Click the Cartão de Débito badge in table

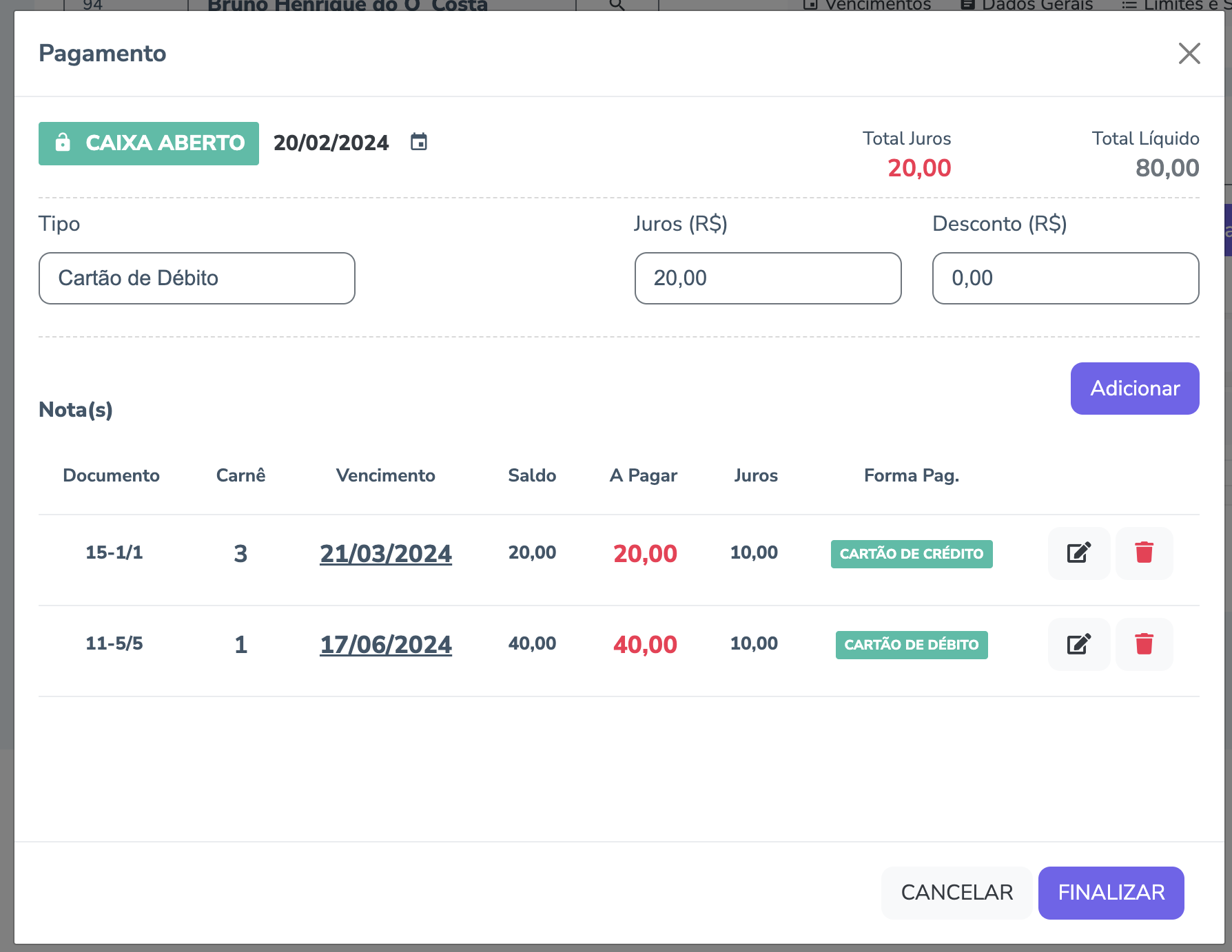coord(911,645)
